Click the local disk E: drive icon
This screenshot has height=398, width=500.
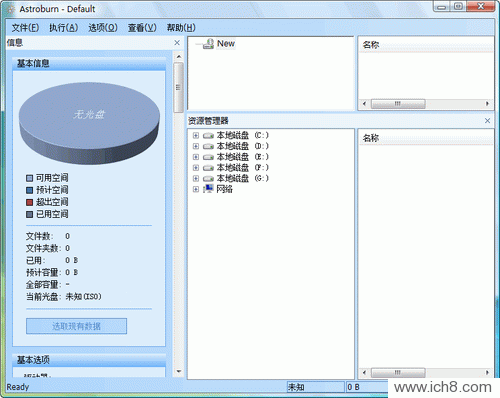coord(208,157)
